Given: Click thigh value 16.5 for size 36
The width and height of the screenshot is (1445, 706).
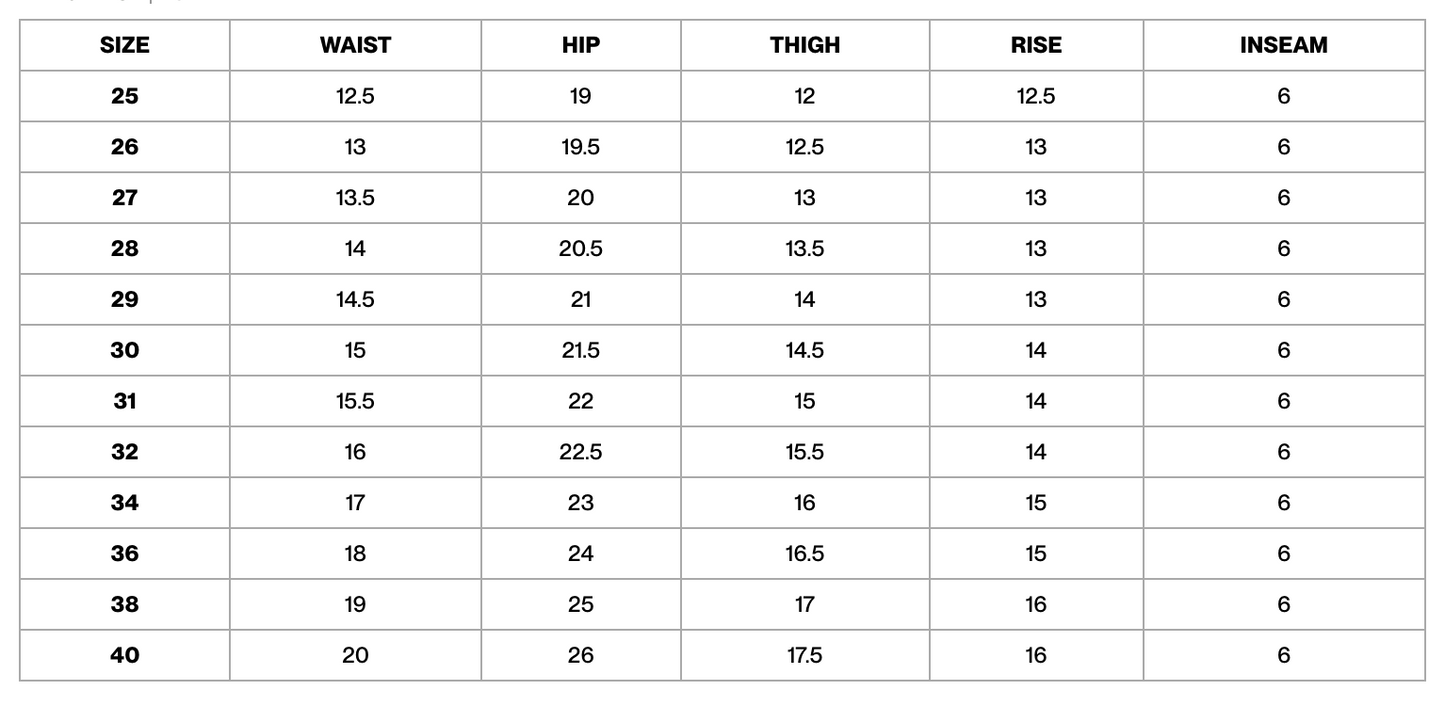Looking at the screenshot, I should [x=805, y=554].
